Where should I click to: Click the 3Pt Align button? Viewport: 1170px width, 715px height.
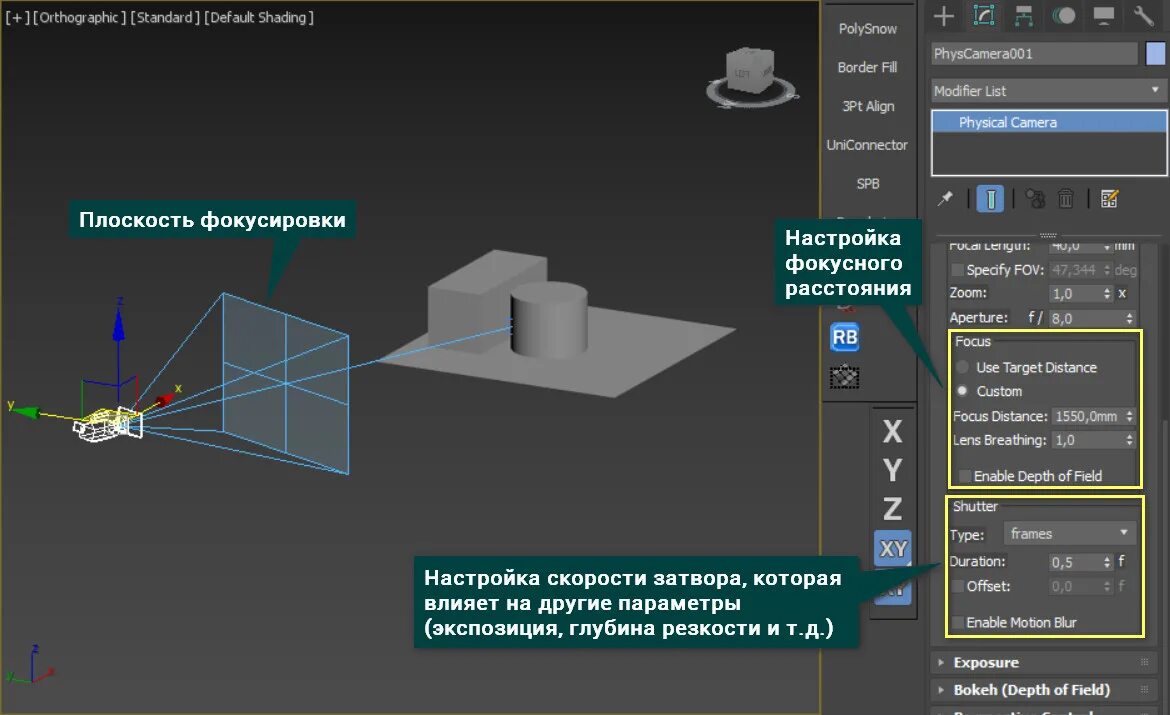click(x=868, y=106)
